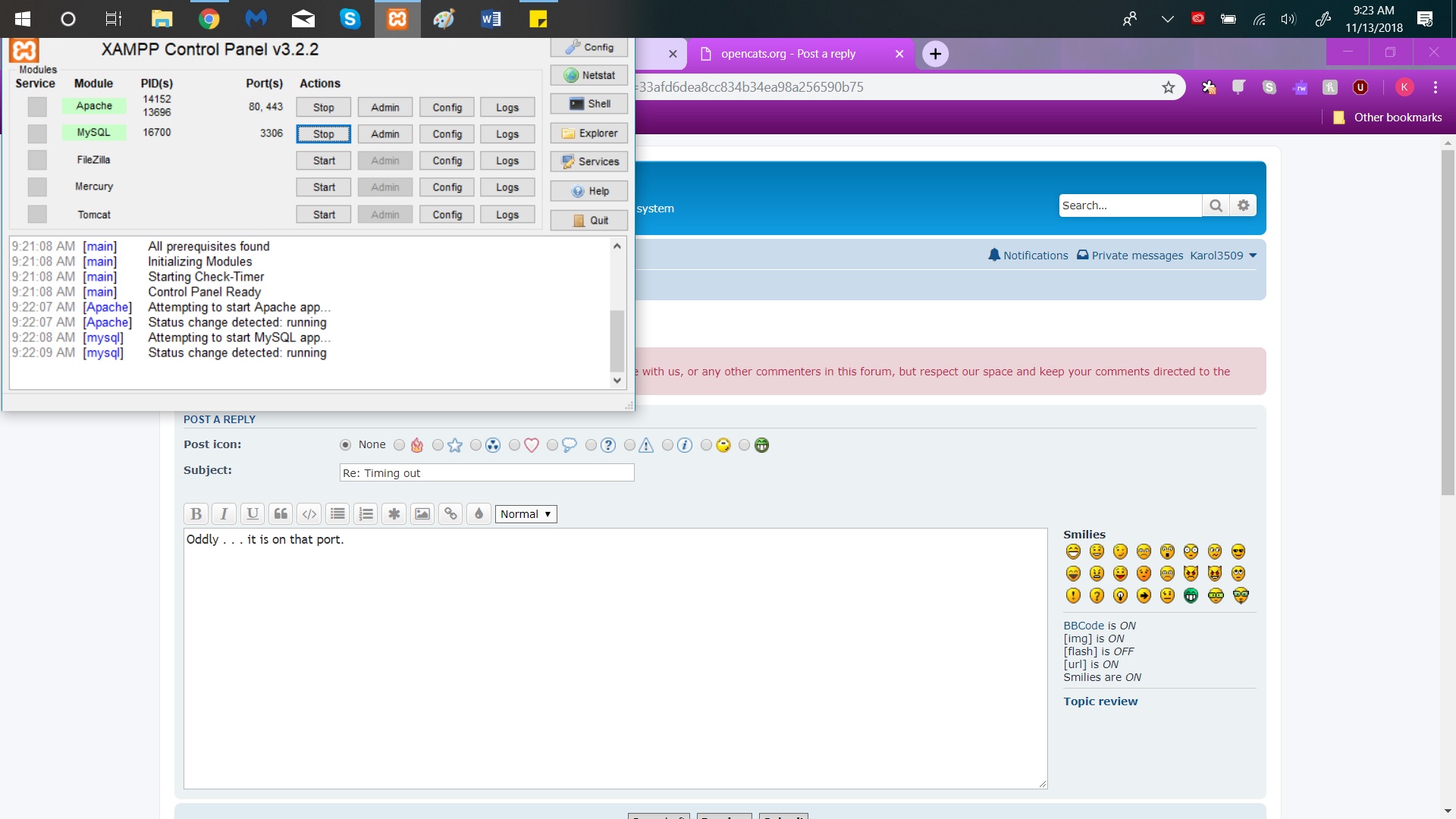The image size is (1456, 819).
Task: Open Private messages
Action: click(x=1130, y=256)
